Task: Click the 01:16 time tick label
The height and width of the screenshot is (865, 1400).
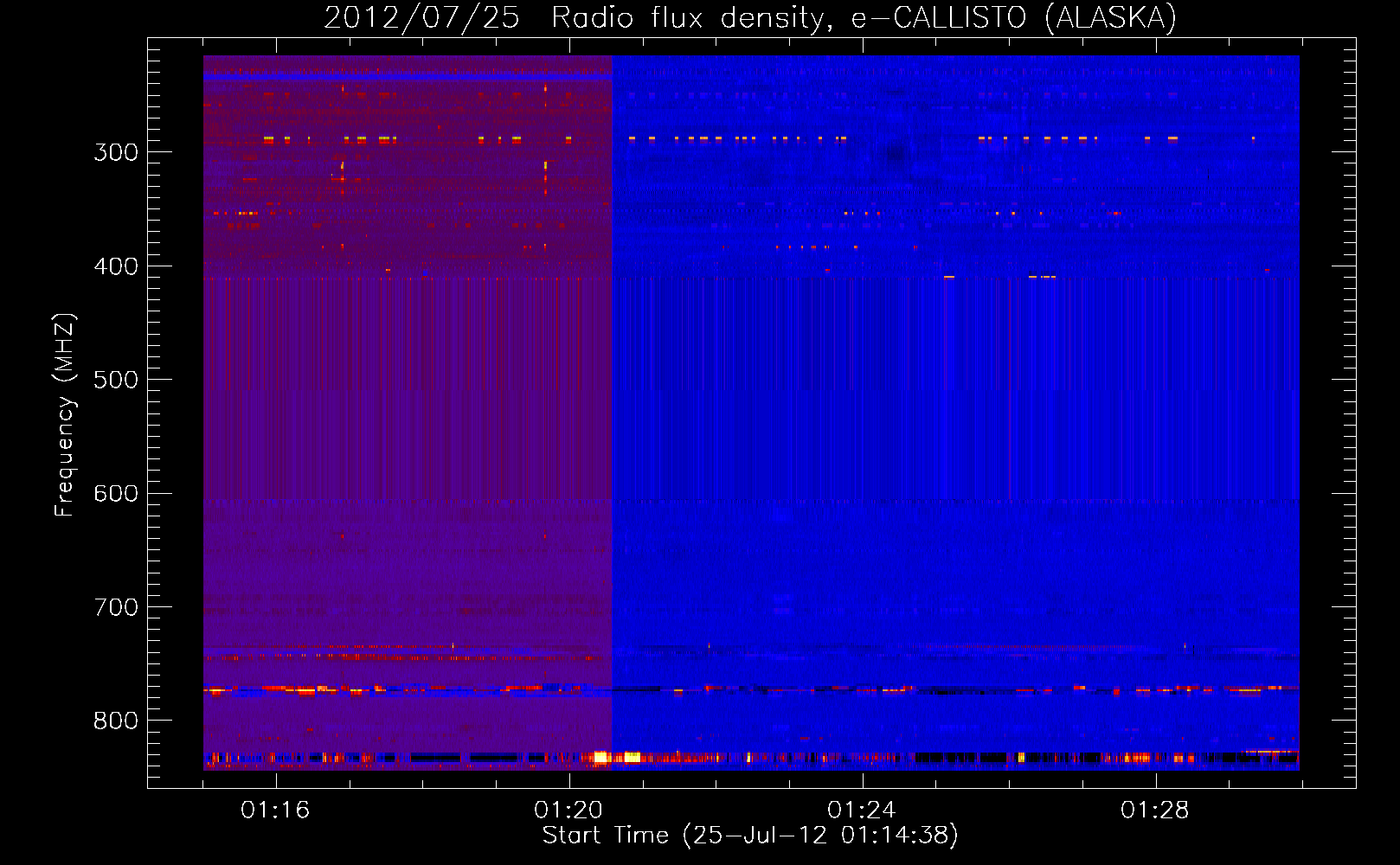Action: coord(275,810)
